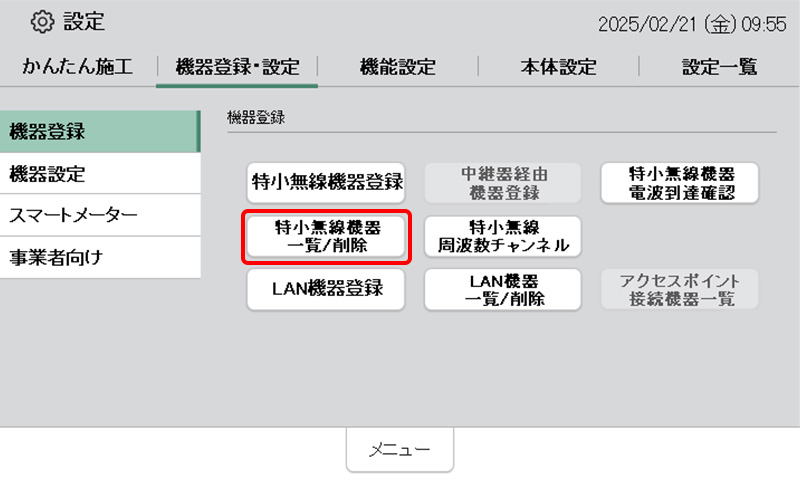This screenshot has height=480, width=800.
Task: Switch to かんたん施工 tab
Action: pyautogui.click(x=78, y=67)
